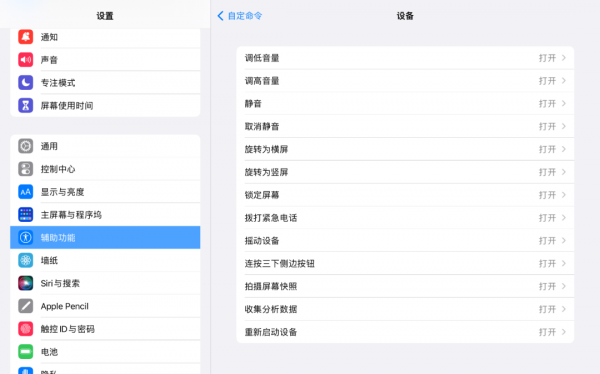Select 旋转为横屏 command text
600x374 pixels.
pos(267,149)
